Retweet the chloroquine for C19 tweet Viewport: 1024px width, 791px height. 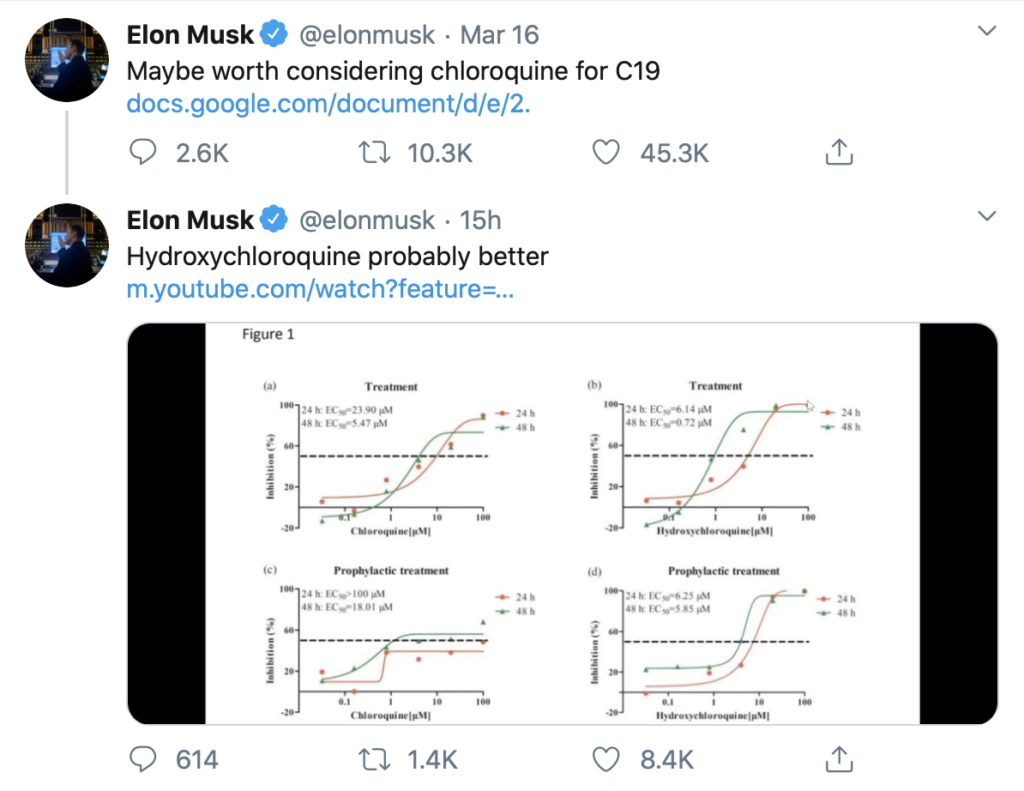(373, 152)
